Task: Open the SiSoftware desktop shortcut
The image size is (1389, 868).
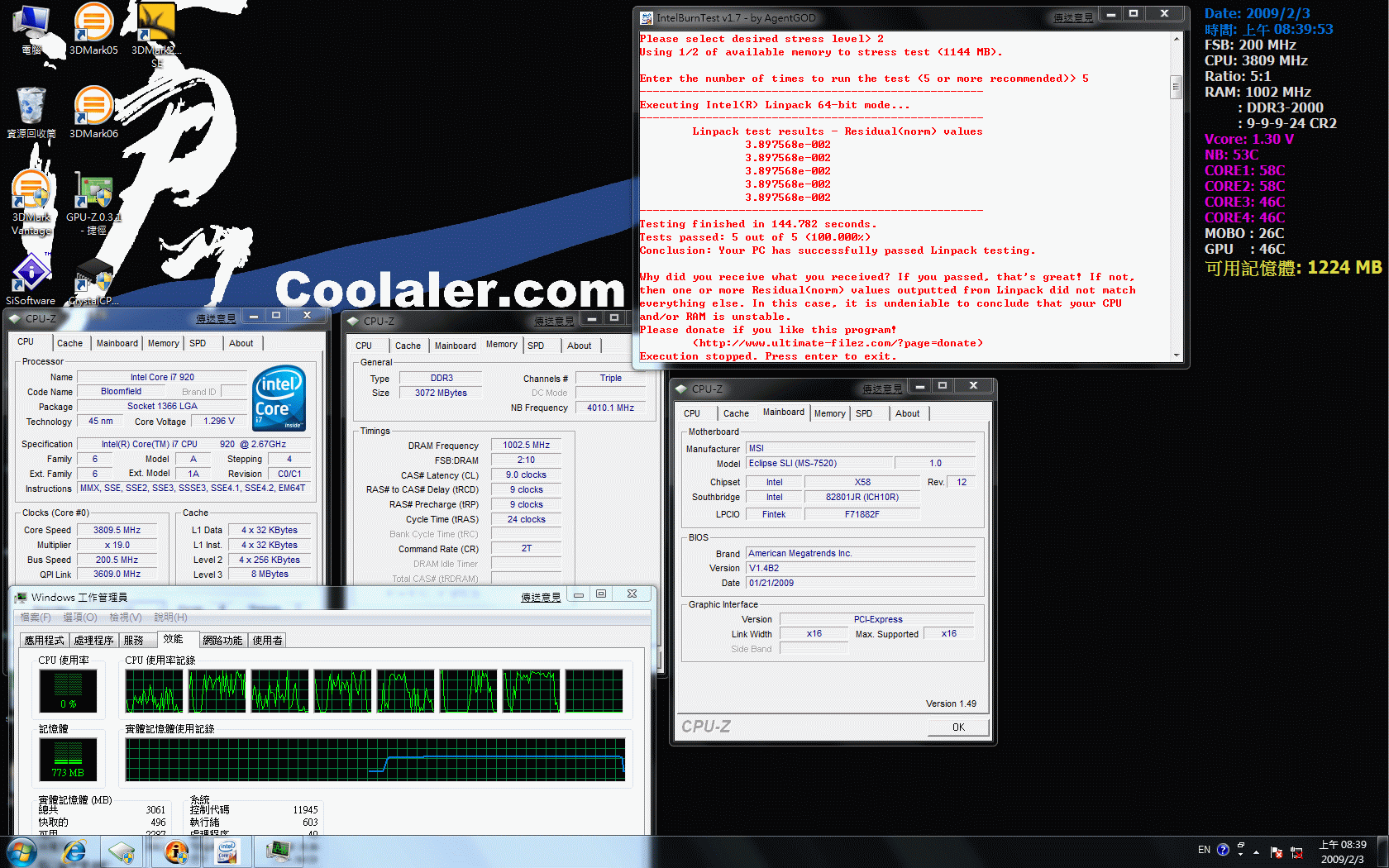Action: tap(31, 279)
